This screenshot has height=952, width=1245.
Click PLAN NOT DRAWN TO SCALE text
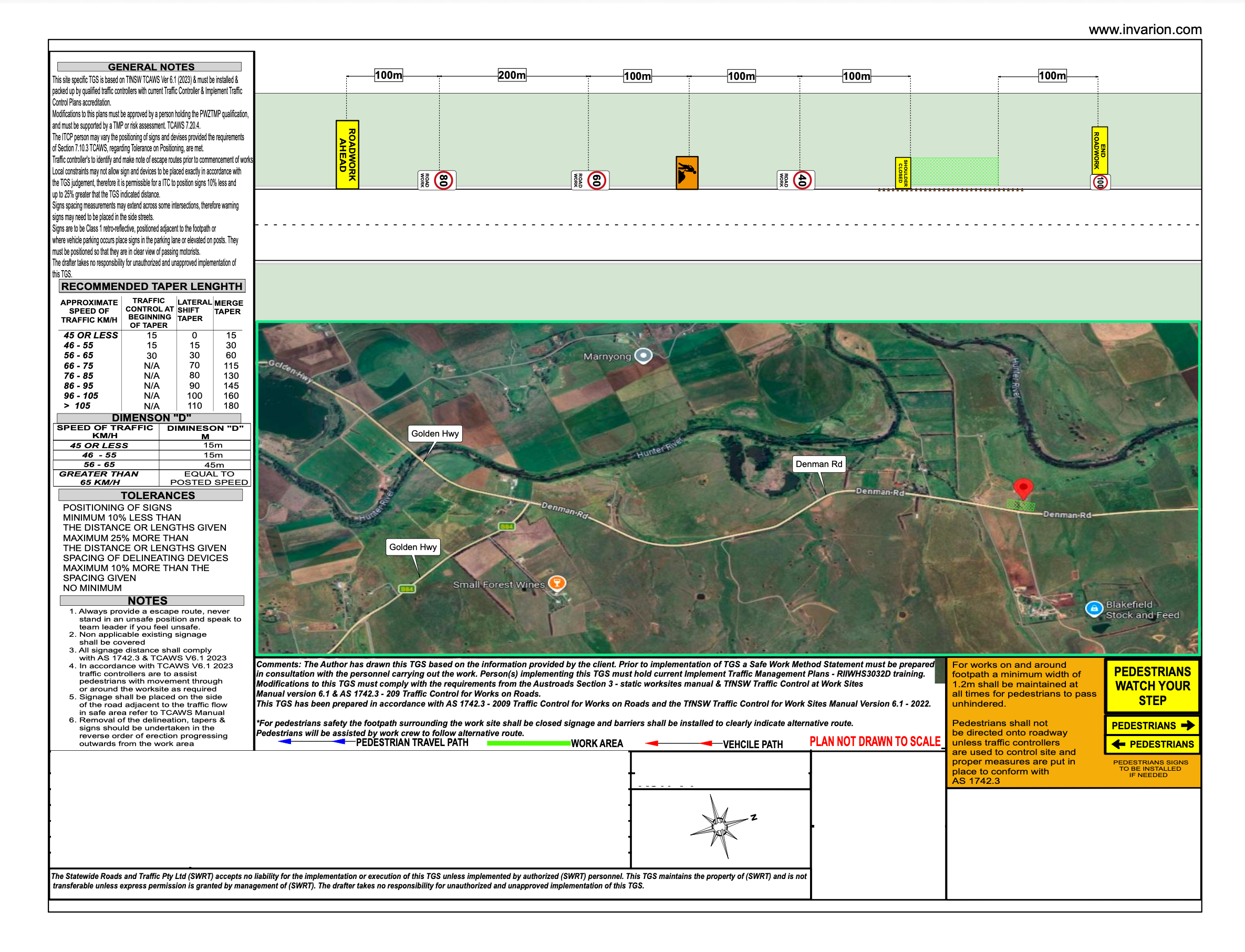(875, 741)
